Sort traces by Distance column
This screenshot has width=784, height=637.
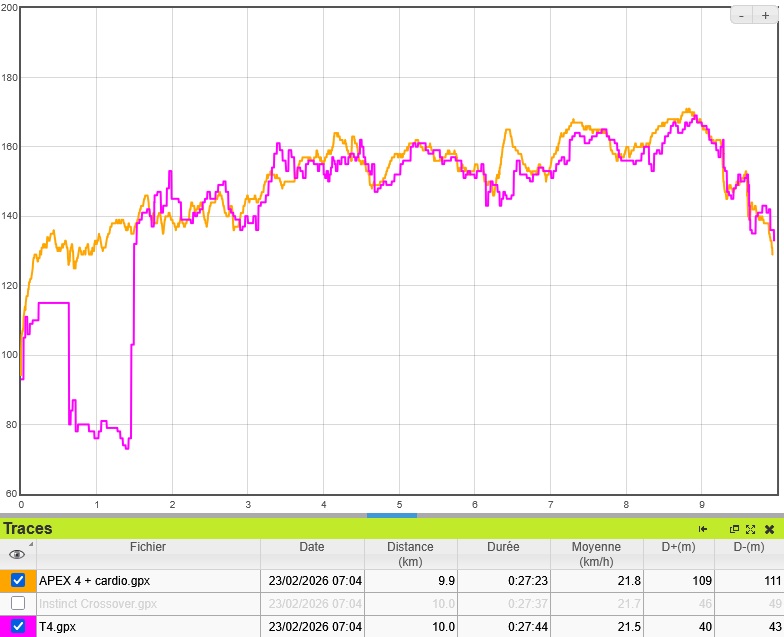click(x=410, y=554)
